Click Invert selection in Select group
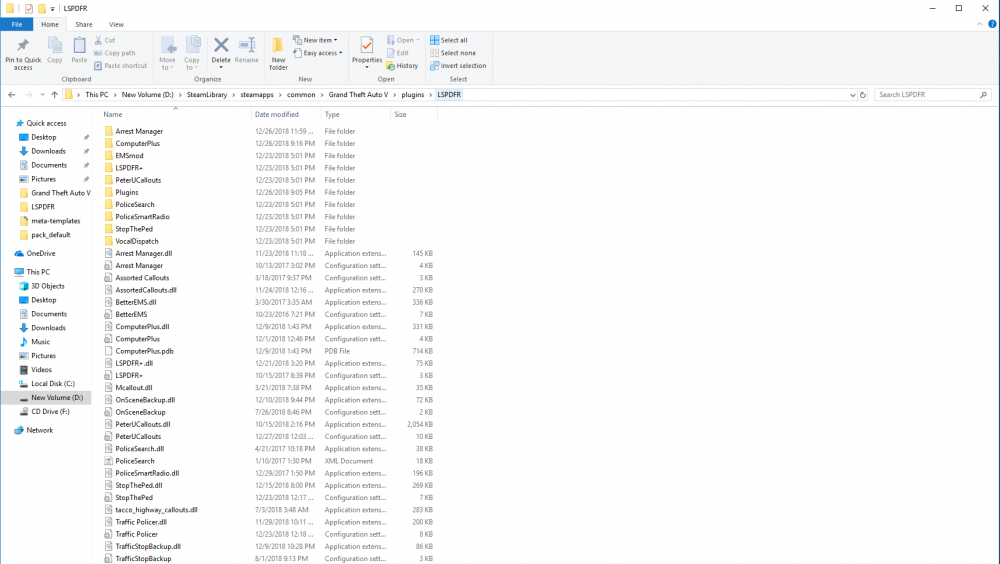 (458, 66)
